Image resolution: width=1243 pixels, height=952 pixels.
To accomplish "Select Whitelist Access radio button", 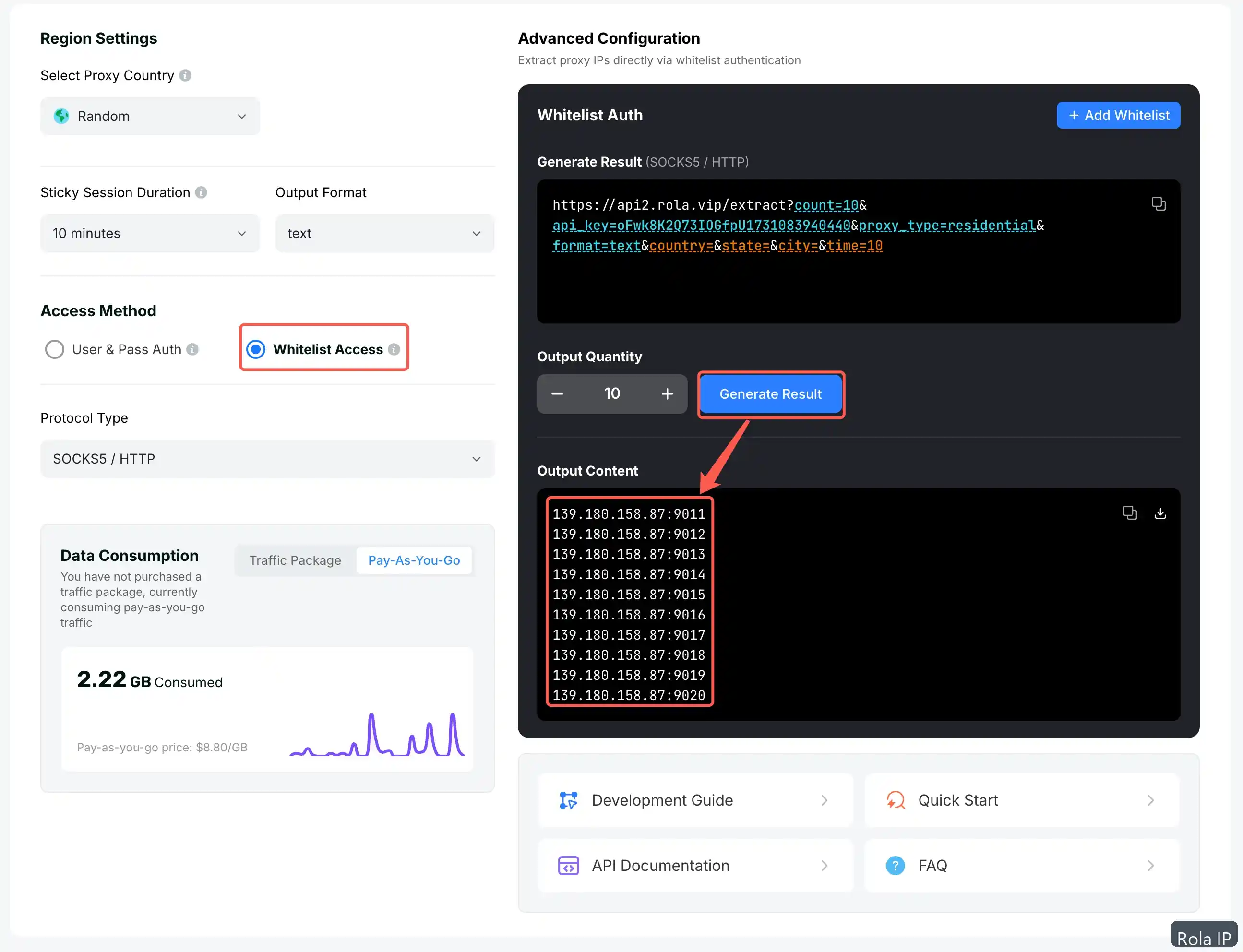I will 256,350.
